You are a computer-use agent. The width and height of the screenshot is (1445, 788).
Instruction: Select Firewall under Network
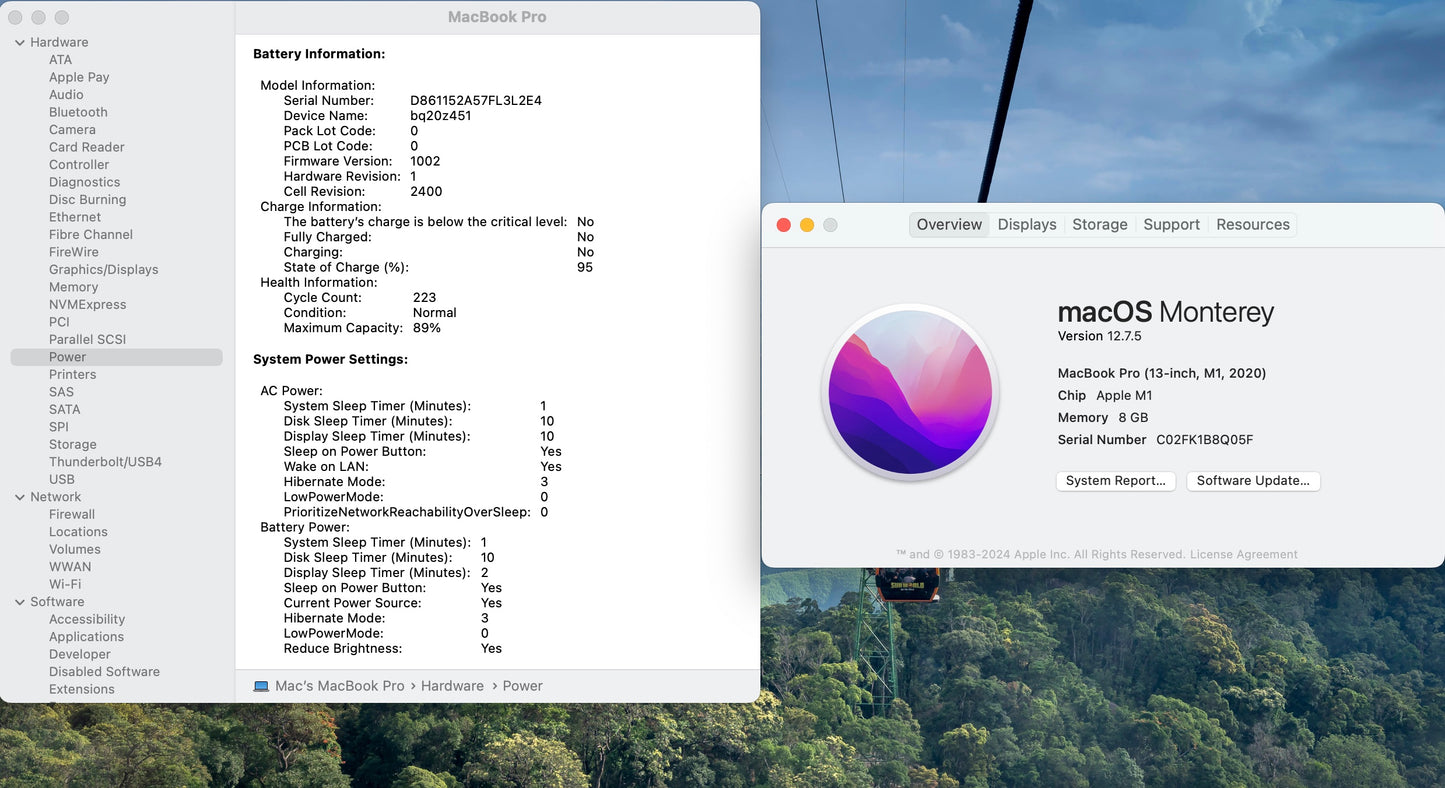pyautogui.click(x=72, y=515)
